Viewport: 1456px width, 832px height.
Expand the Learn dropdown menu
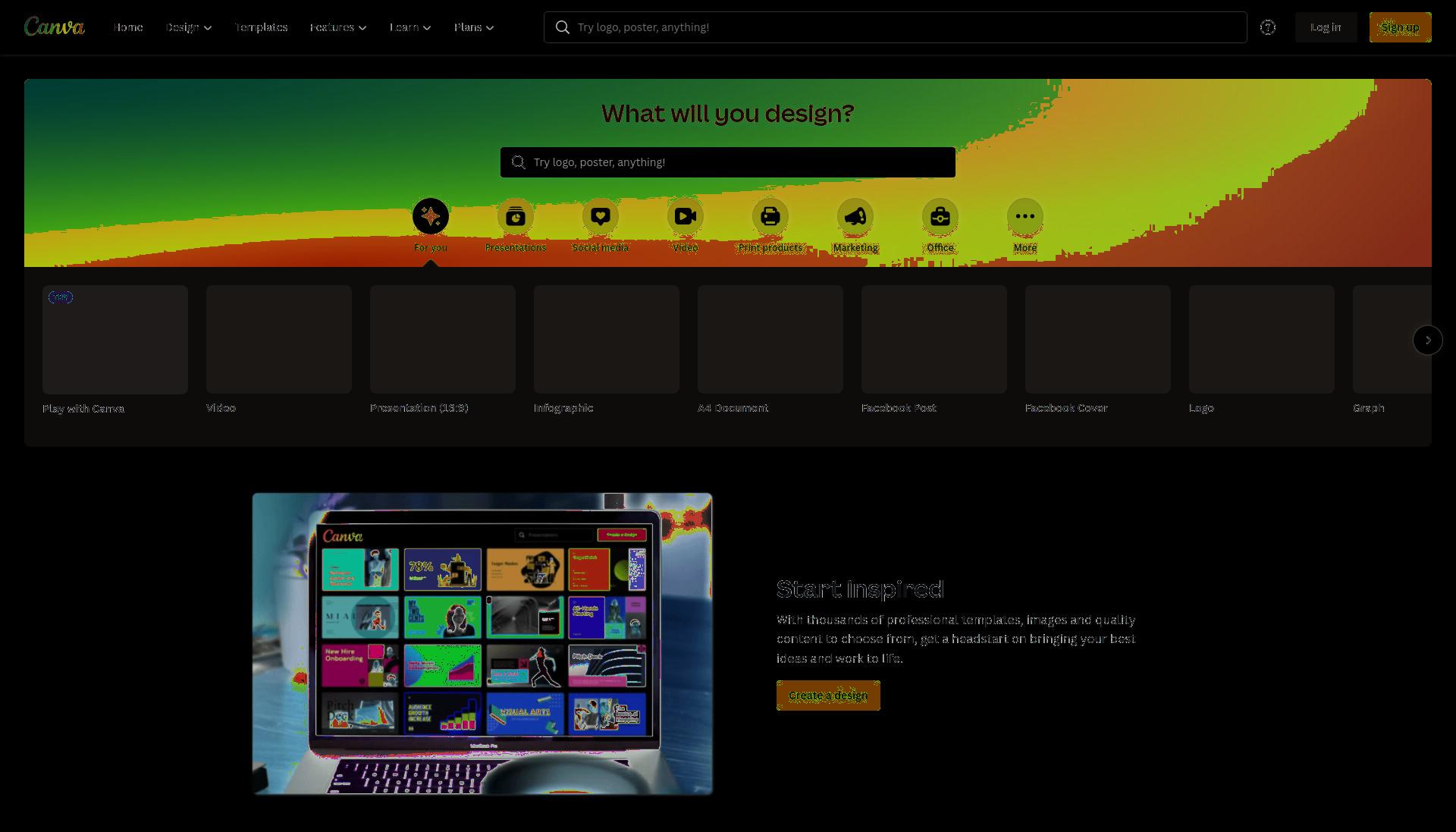(410, 27)
